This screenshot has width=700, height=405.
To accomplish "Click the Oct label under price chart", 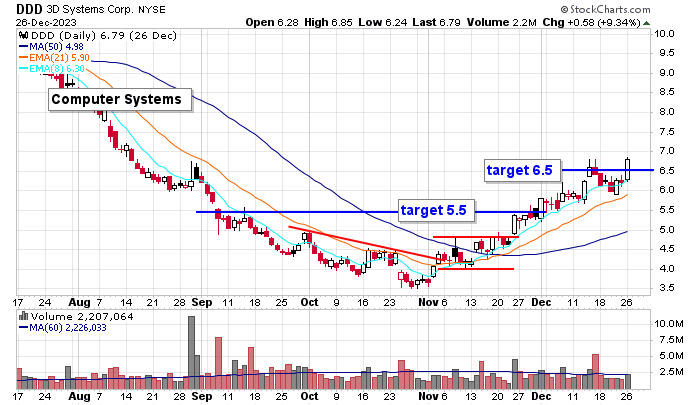I will pos(309,302).
